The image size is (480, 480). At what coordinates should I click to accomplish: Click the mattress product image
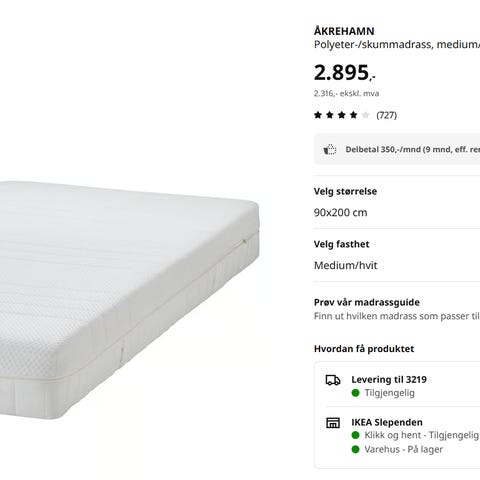click(x=129, y=300)
